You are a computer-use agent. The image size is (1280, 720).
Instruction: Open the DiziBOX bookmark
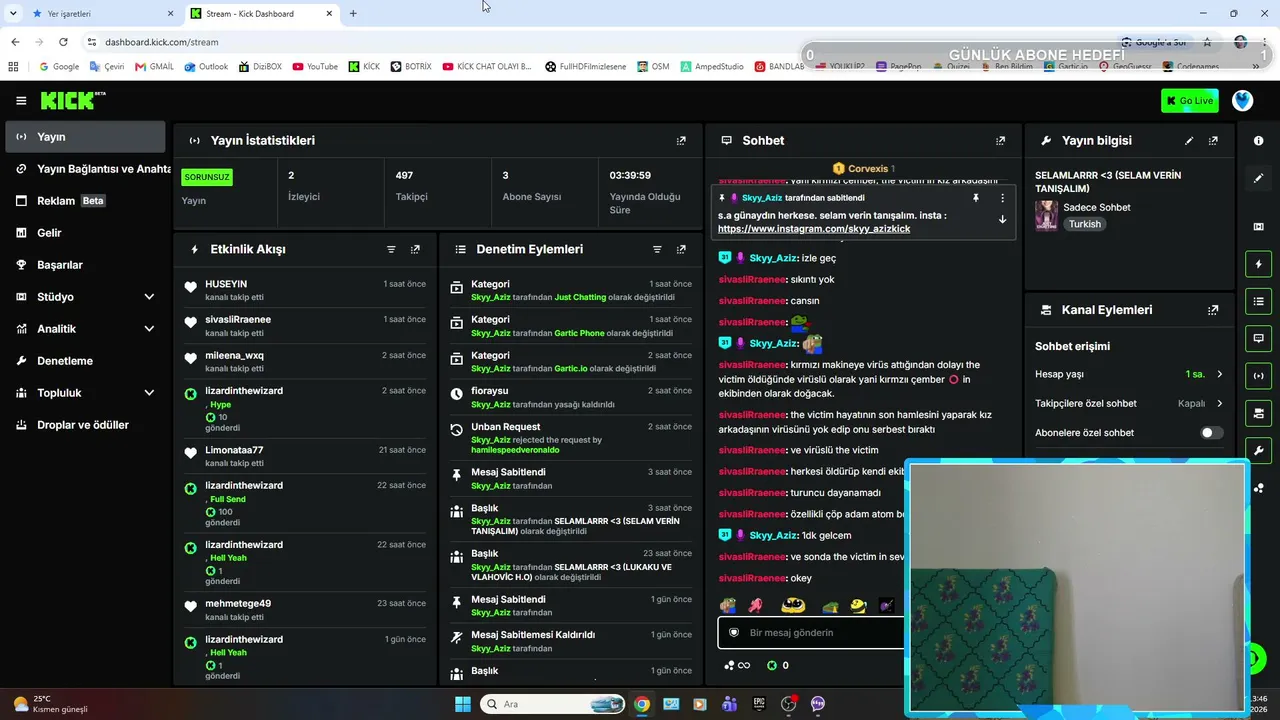click(260, 67)
